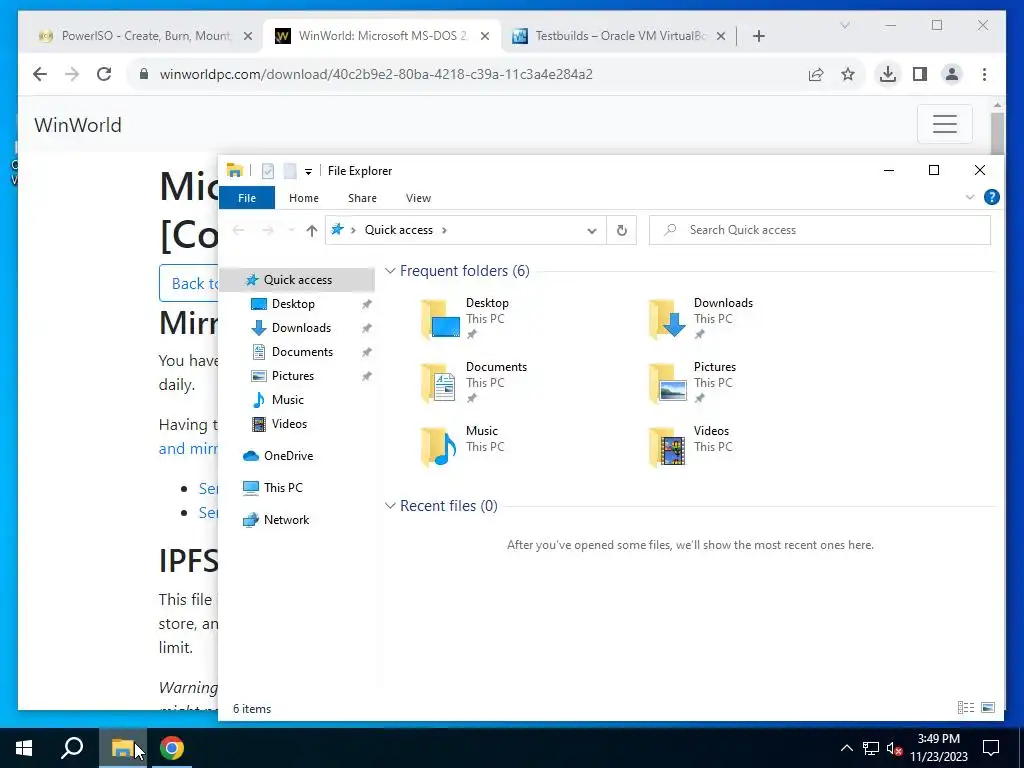
Task: Open the WinWorld hamburger menu
Action: [944, 123]
